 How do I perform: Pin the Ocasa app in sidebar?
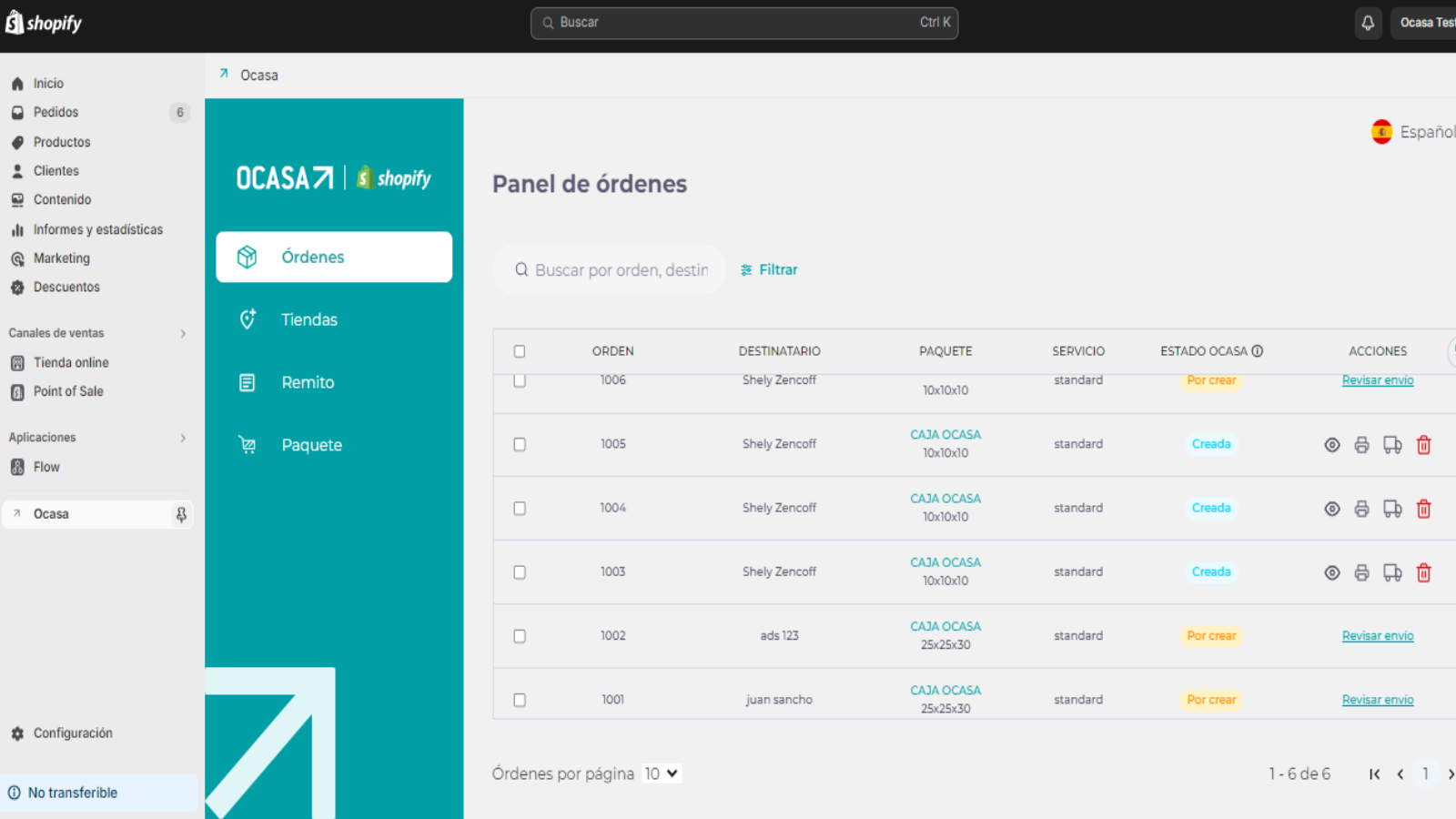[181, 514]
